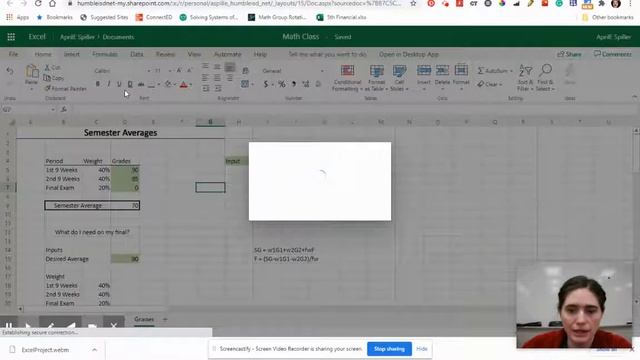The image size is (640, 360).
Task: Switch to the Data ribbon tab
Action: pyautogui.click(x=137, y=54)
